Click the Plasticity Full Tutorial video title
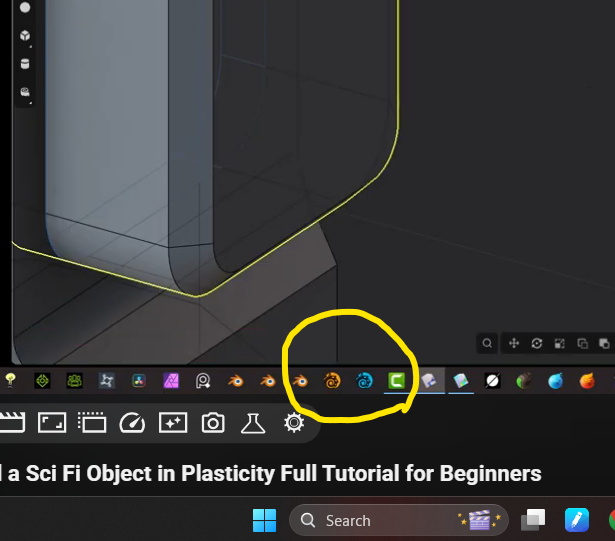The image size is (615, 541). pyautogui.click(x=271, y=473)
